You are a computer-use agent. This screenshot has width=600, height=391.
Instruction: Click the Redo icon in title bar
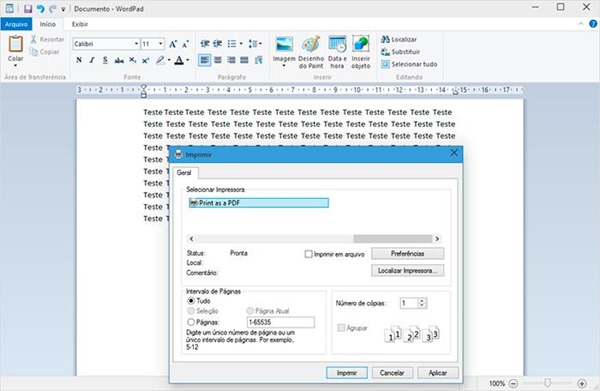point(52,8)
